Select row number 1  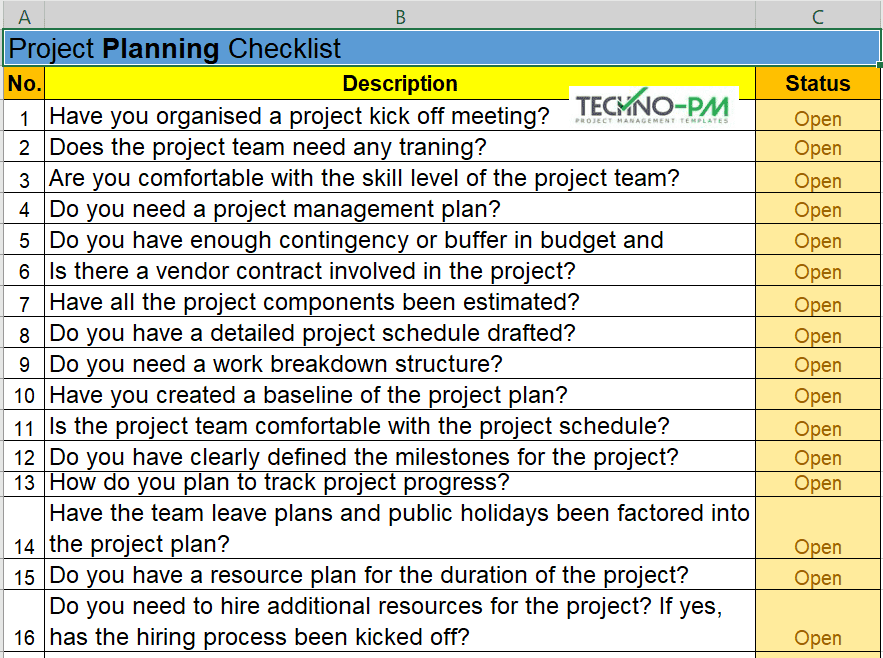(x=24, y=118)
